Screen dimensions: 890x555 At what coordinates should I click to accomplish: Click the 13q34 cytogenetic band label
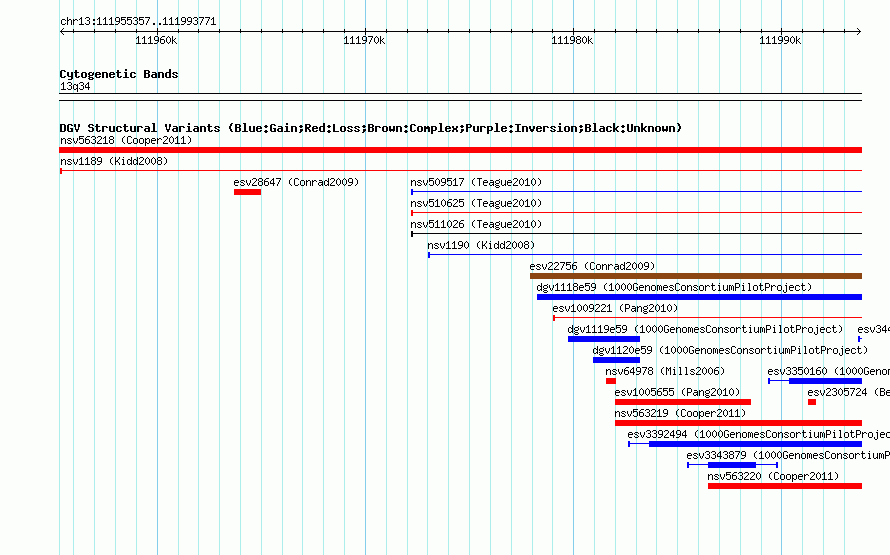(x=75, y=86)
